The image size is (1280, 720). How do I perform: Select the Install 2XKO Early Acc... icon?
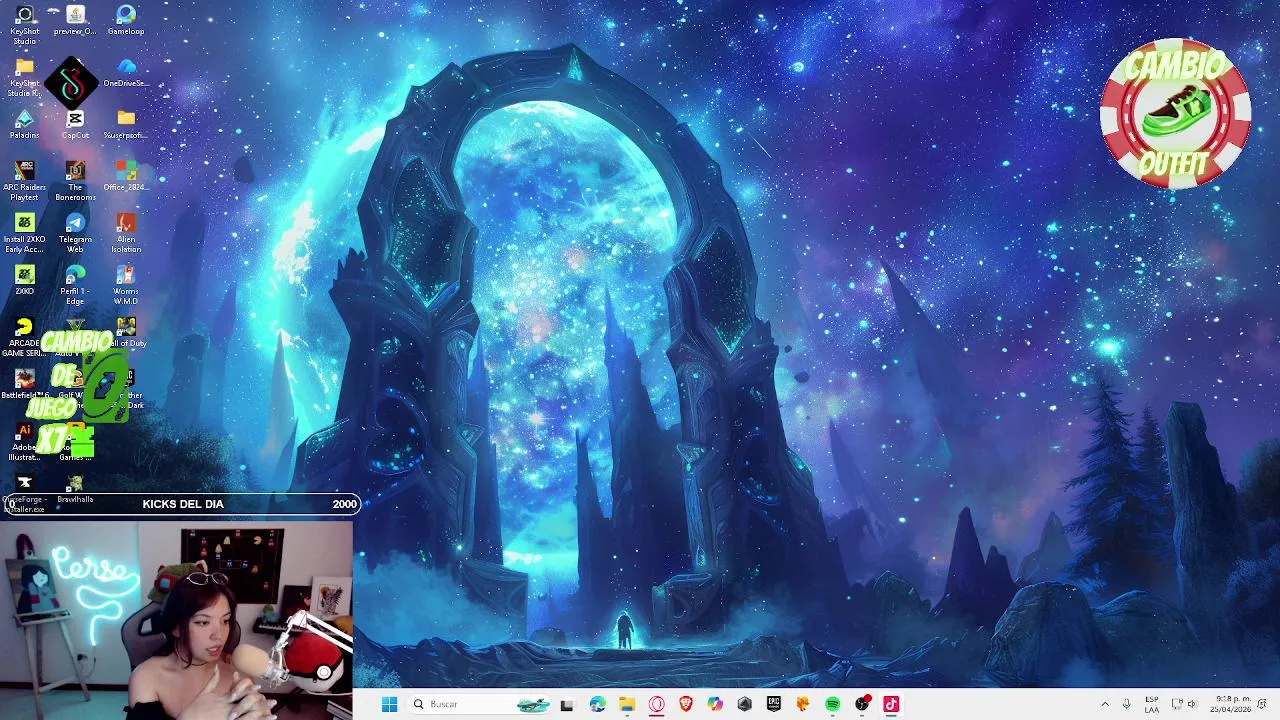pos(24,233)
